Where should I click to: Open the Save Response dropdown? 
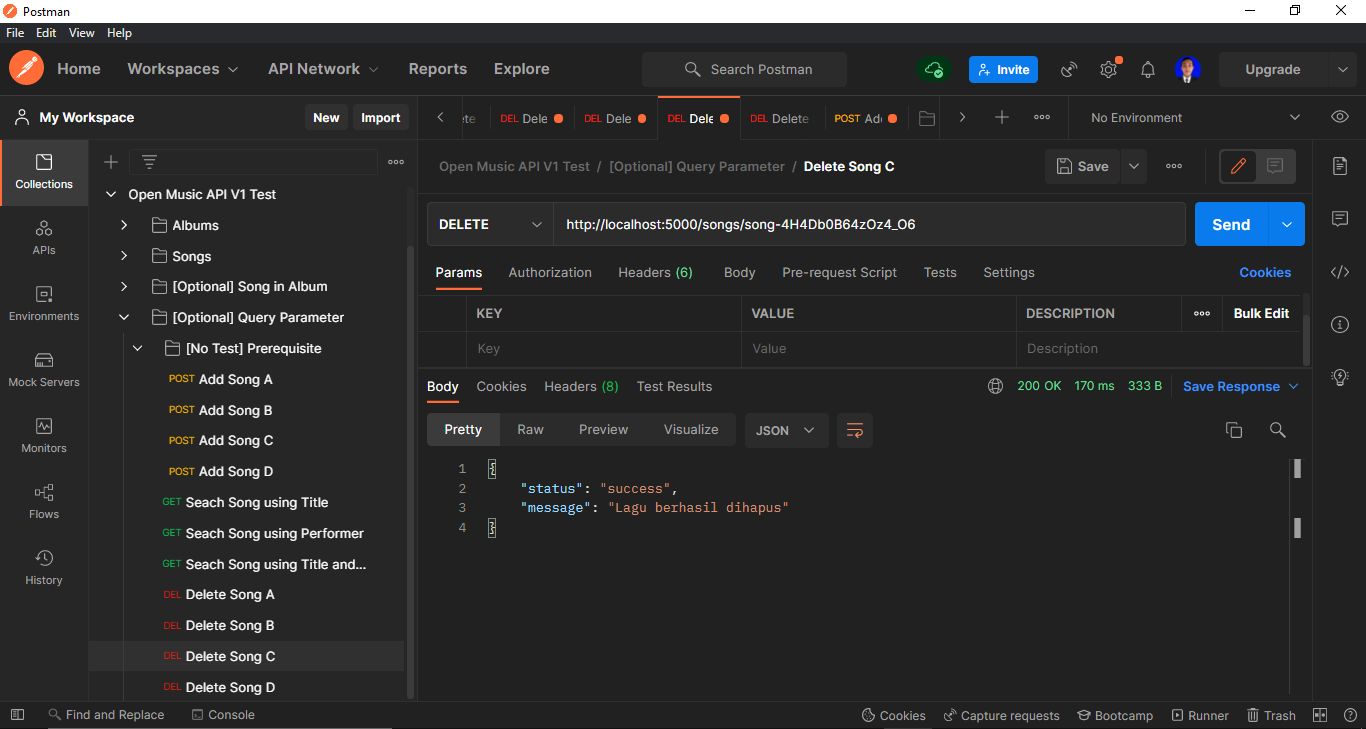pos(1241,386)
